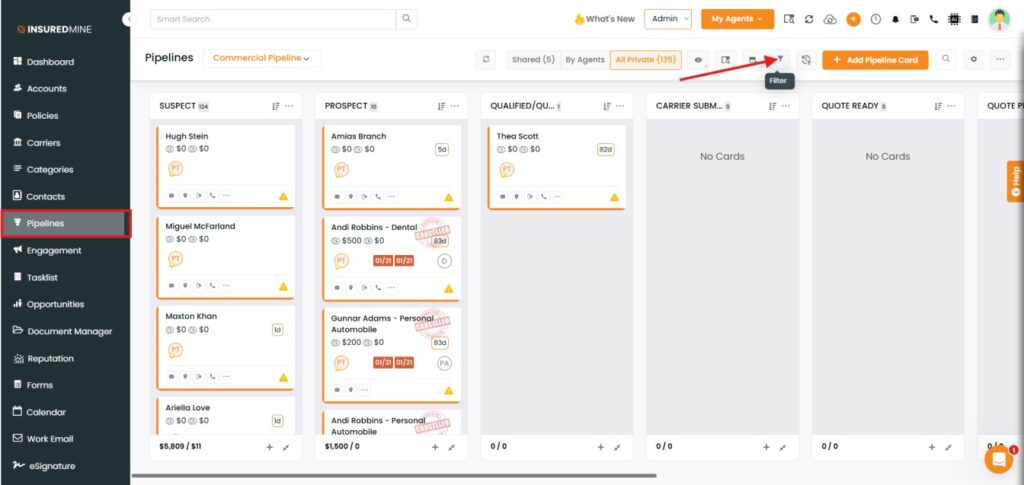The image size is (1024, 485).
Task: Open the Commercial Pipeline dropdown
Action: (261, 59)
